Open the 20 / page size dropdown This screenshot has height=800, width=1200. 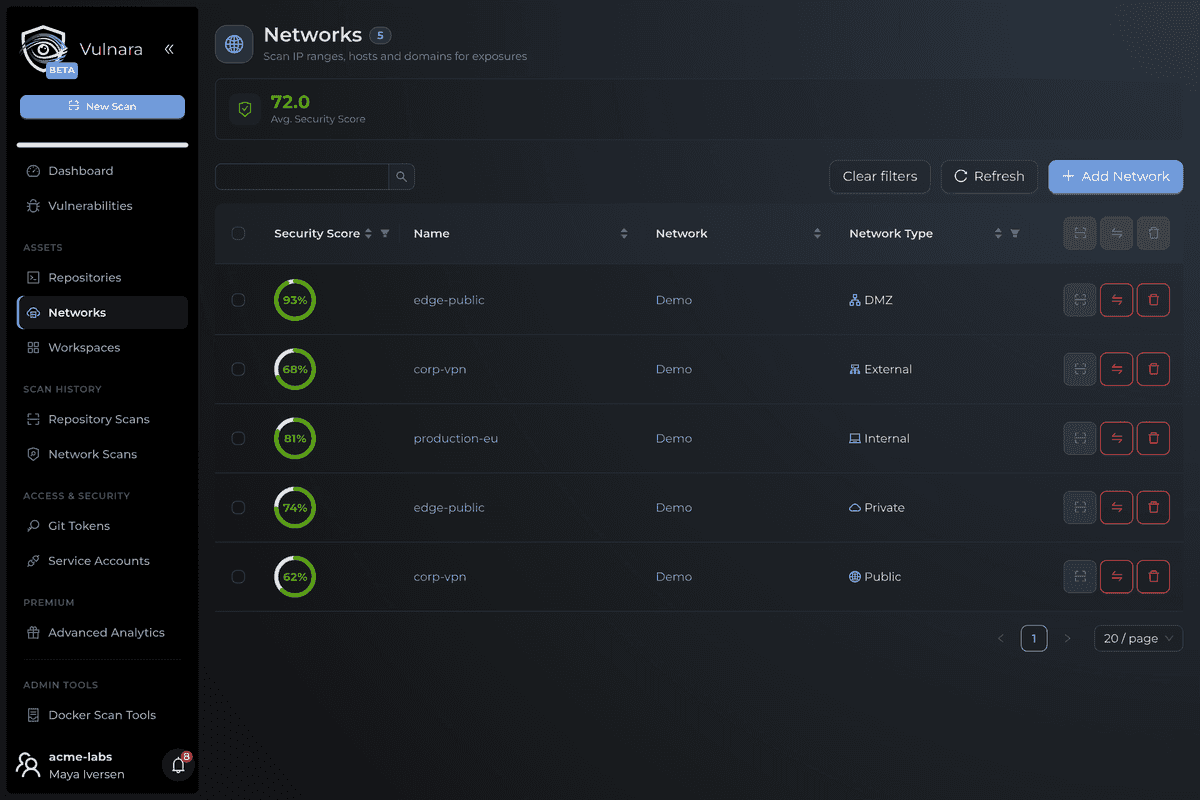[1138, 638]
